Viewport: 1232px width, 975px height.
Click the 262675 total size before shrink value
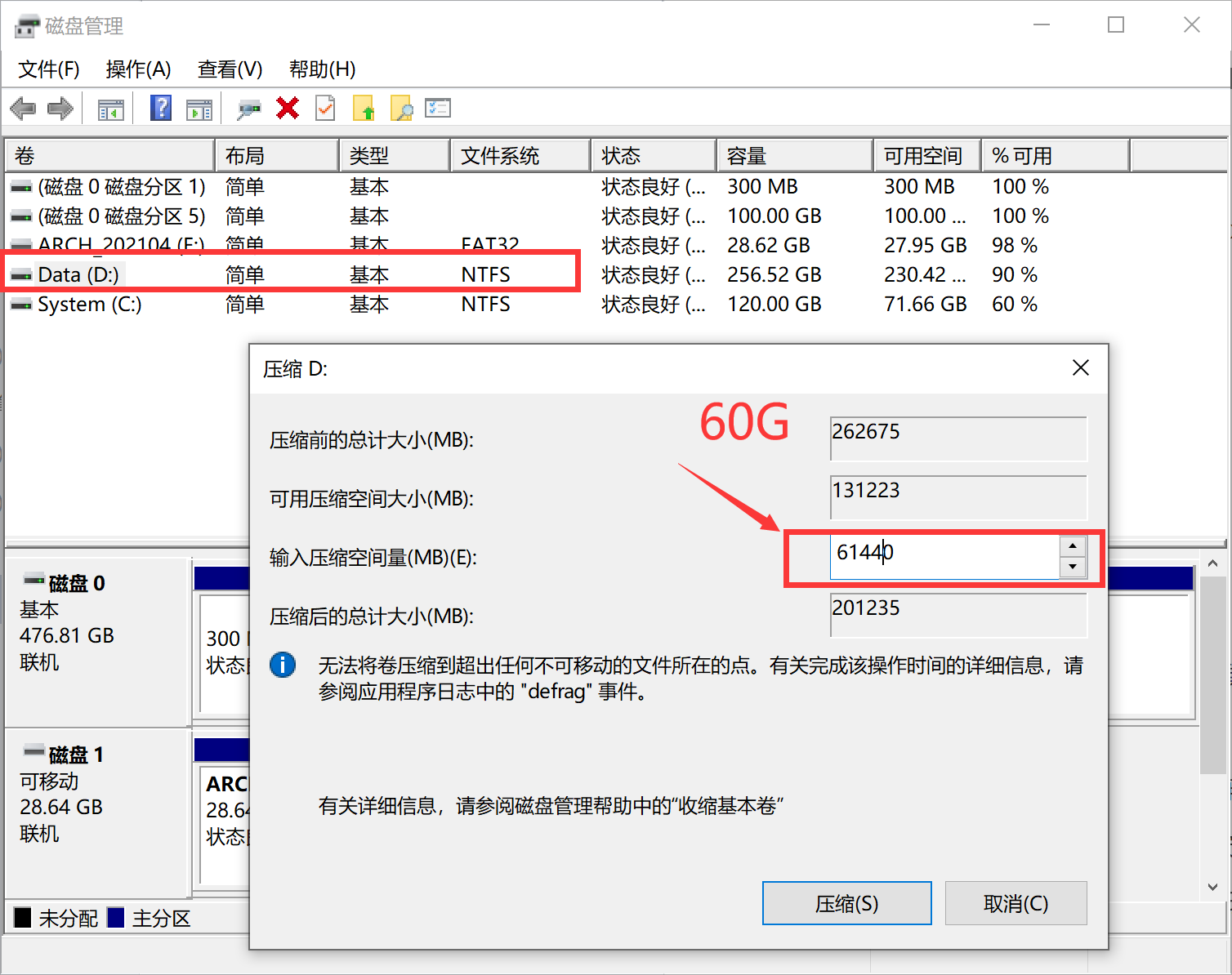coord(958,439)
